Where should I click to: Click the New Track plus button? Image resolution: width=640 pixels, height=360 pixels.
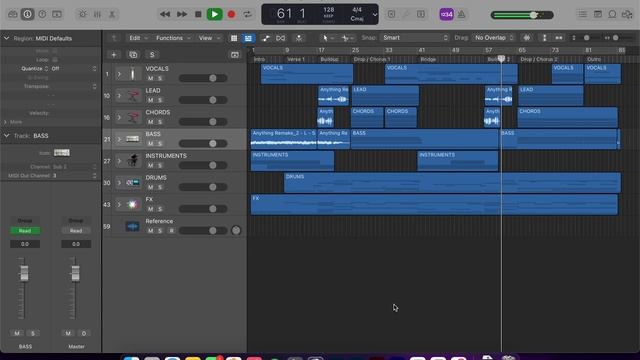pos(114,55)
